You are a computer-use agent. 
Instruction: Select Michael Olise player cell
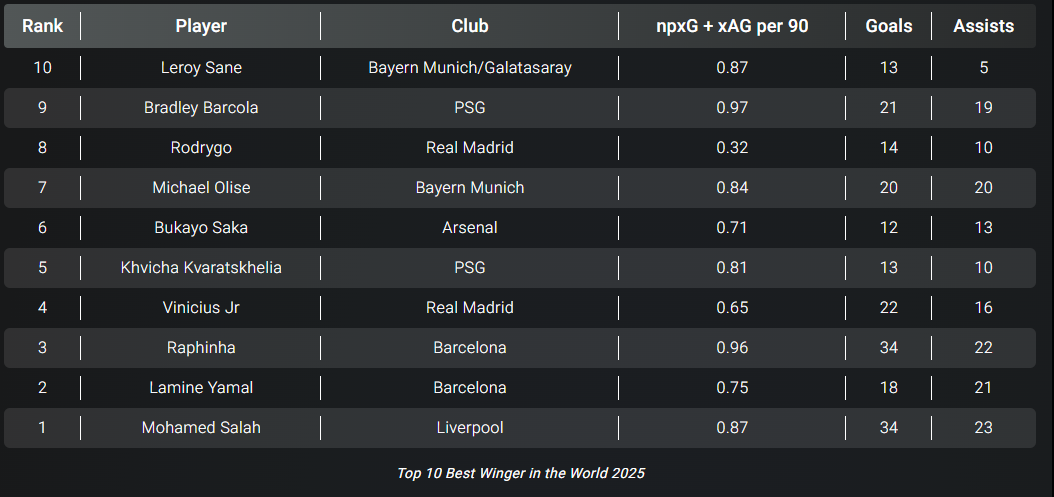201,188
